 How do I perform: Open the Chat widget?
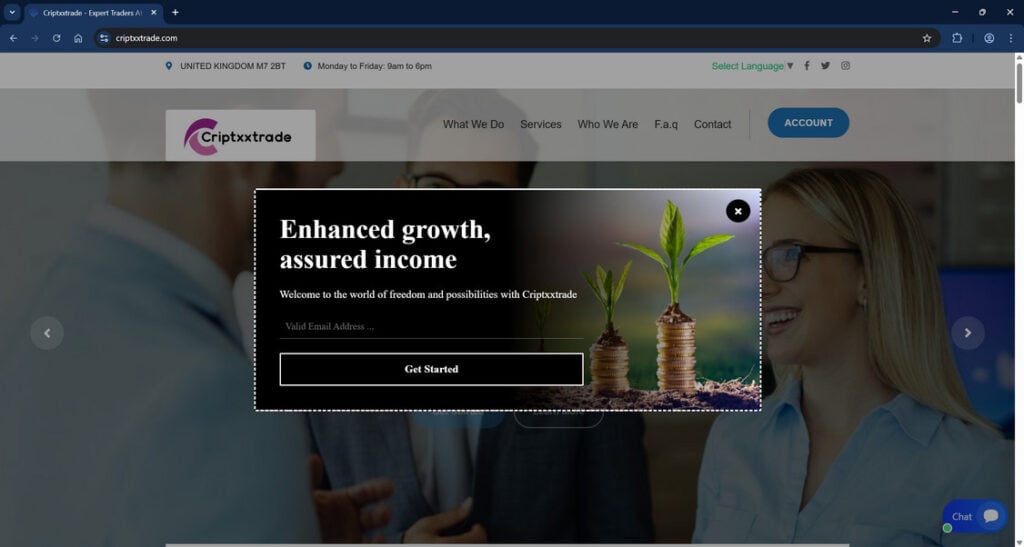click(x=974, y=516)
